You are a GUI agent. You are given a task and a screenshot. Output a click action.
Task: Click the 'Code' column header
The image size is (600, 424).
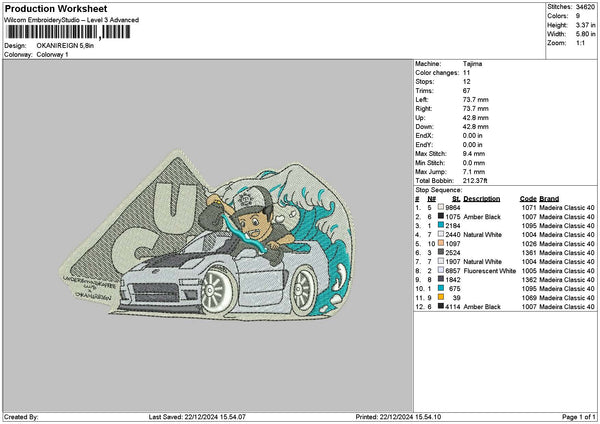[528, 199]
